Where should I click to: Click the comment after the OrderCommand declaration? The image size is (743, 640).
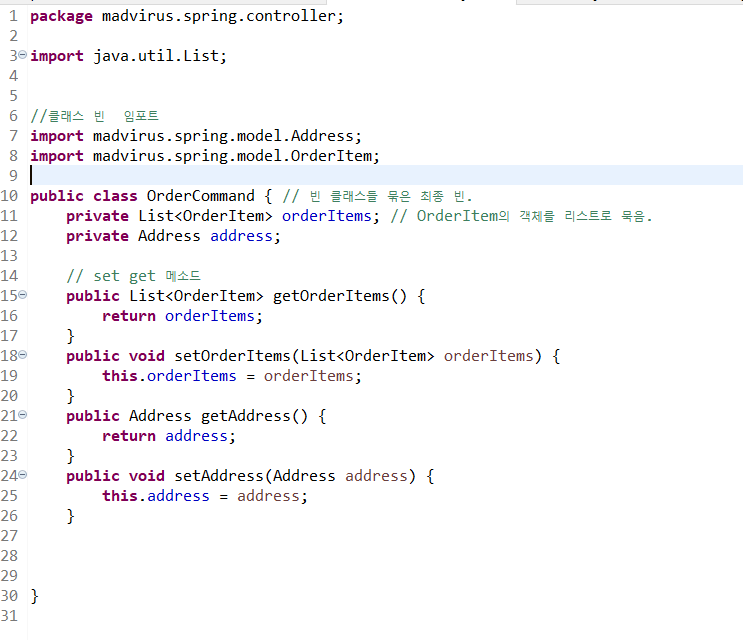[x=378, y=196]
